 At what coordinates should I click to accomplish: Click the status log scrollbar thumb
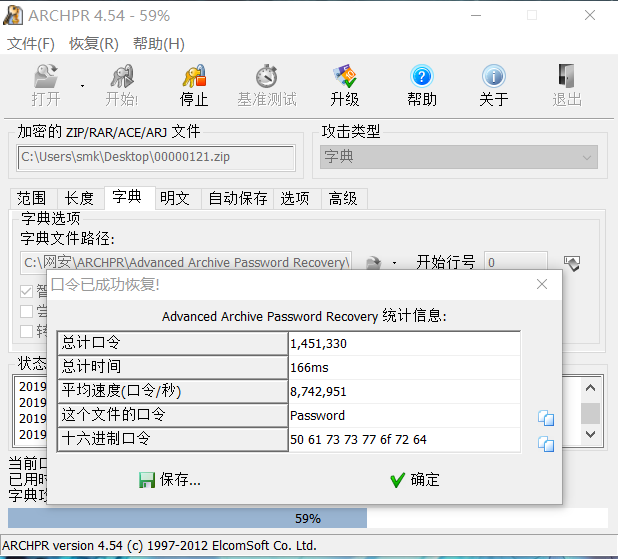(x=590, y=413)
